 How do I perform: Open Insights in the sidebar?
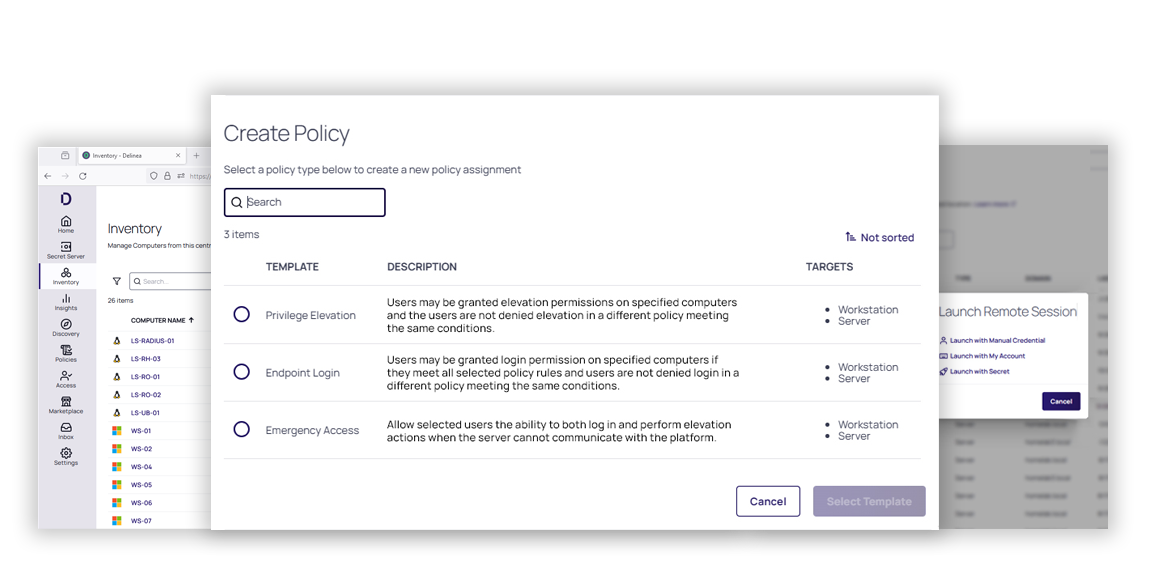pyautogui.click(x=66, y=302)
